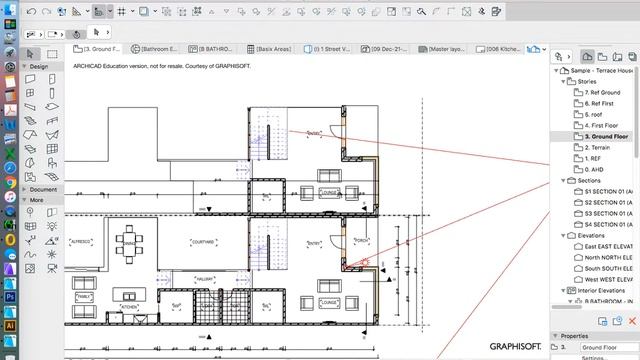Select the Spline tool
The image size is (640, 360).
(x=30, y=255)
